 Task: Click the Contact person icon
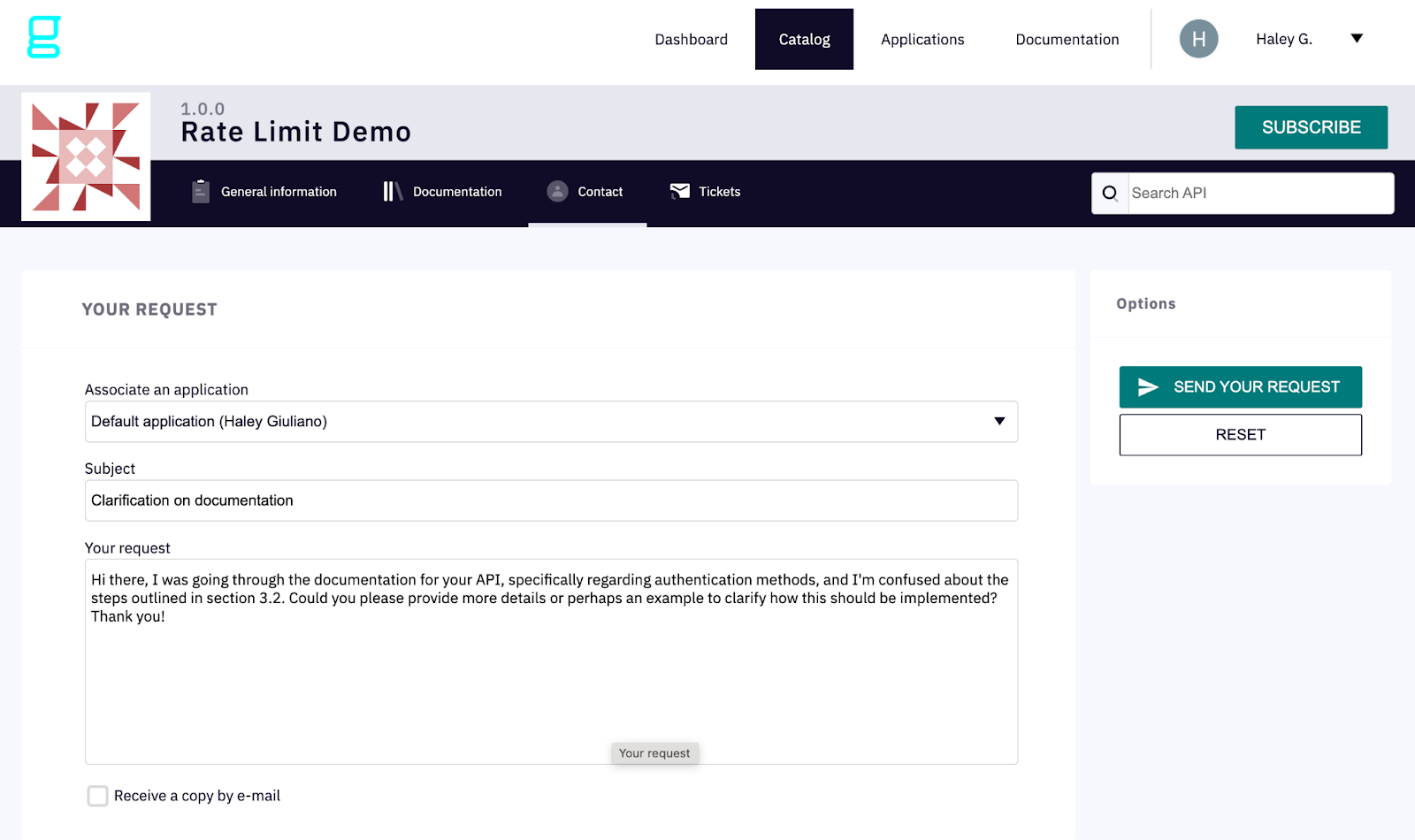click(x=557, y=191)
